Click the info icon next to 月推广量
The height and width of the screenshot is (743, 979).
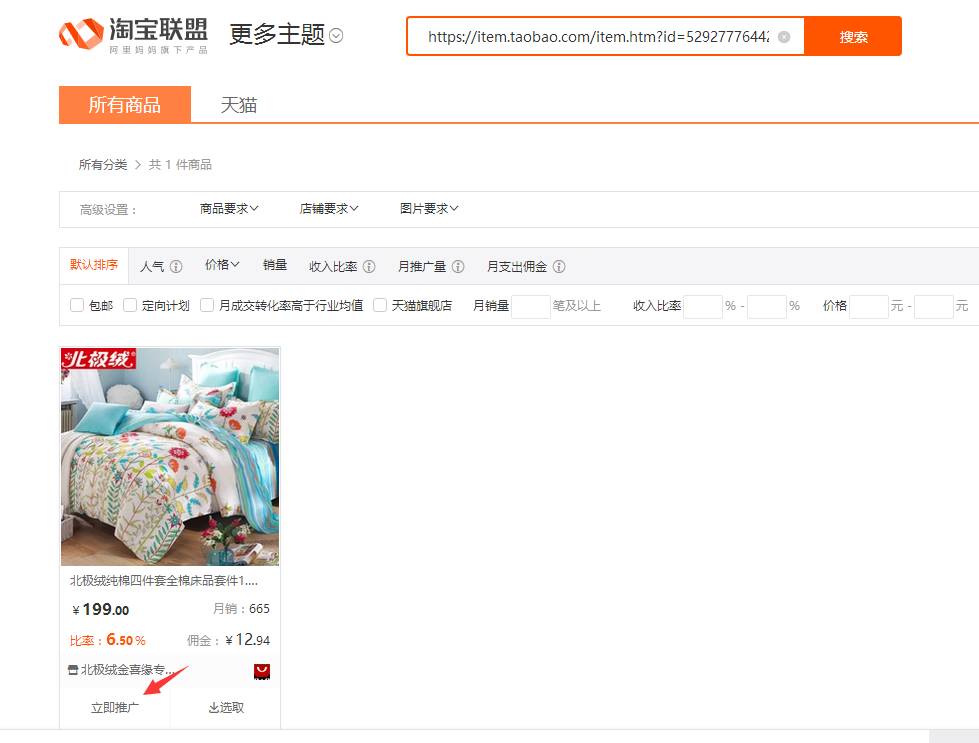point(458,267)
